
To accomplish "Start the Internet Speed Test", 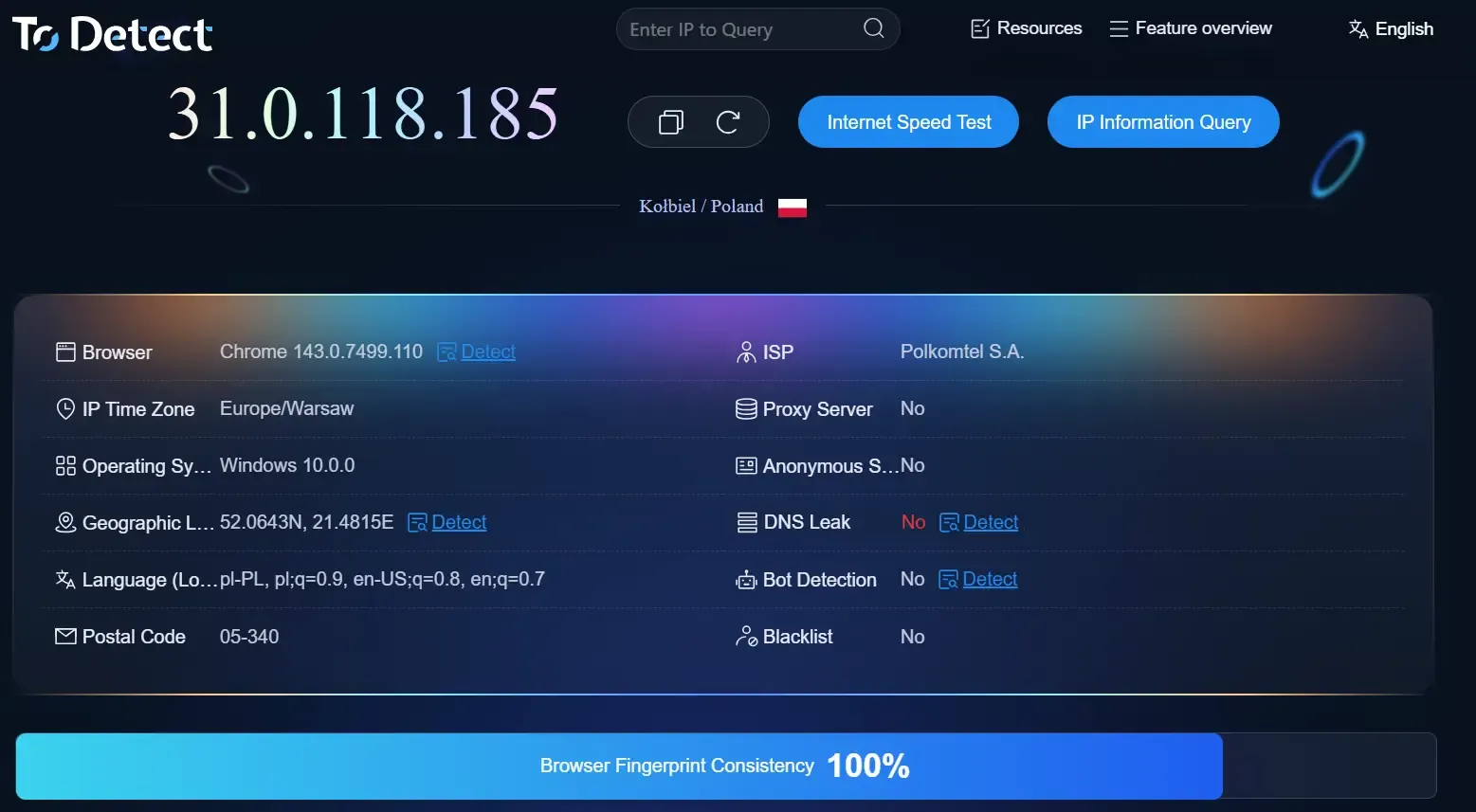I will pyautogui.click(x=908, y=122).
